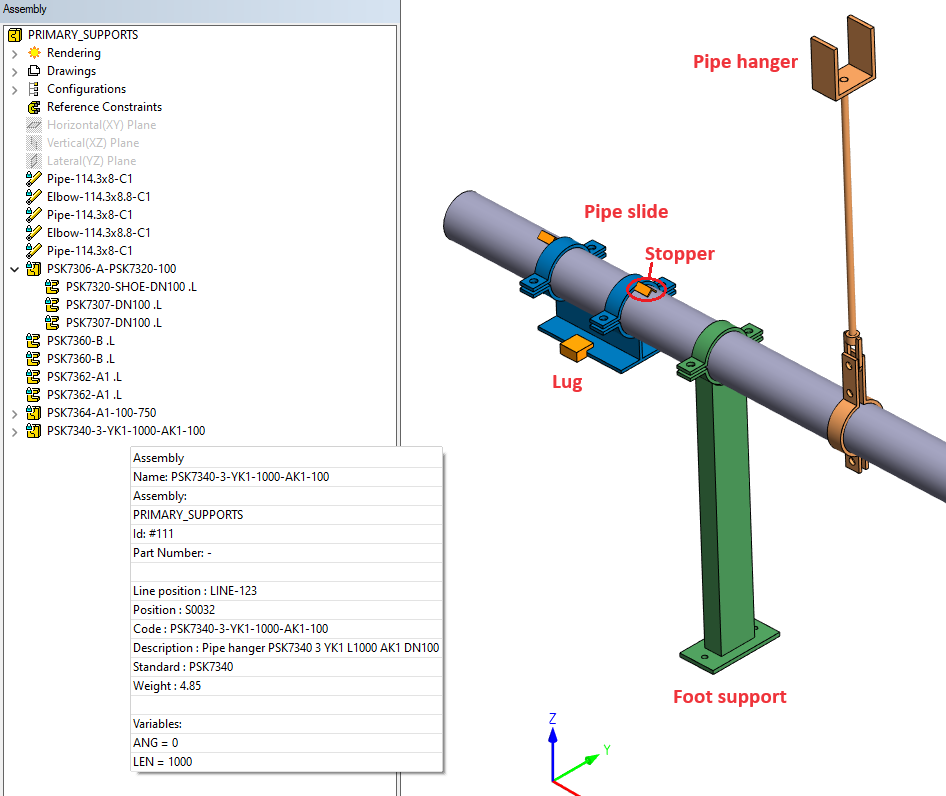
Task: Expand the Drawings node
Action: click(x=14, y=71)
